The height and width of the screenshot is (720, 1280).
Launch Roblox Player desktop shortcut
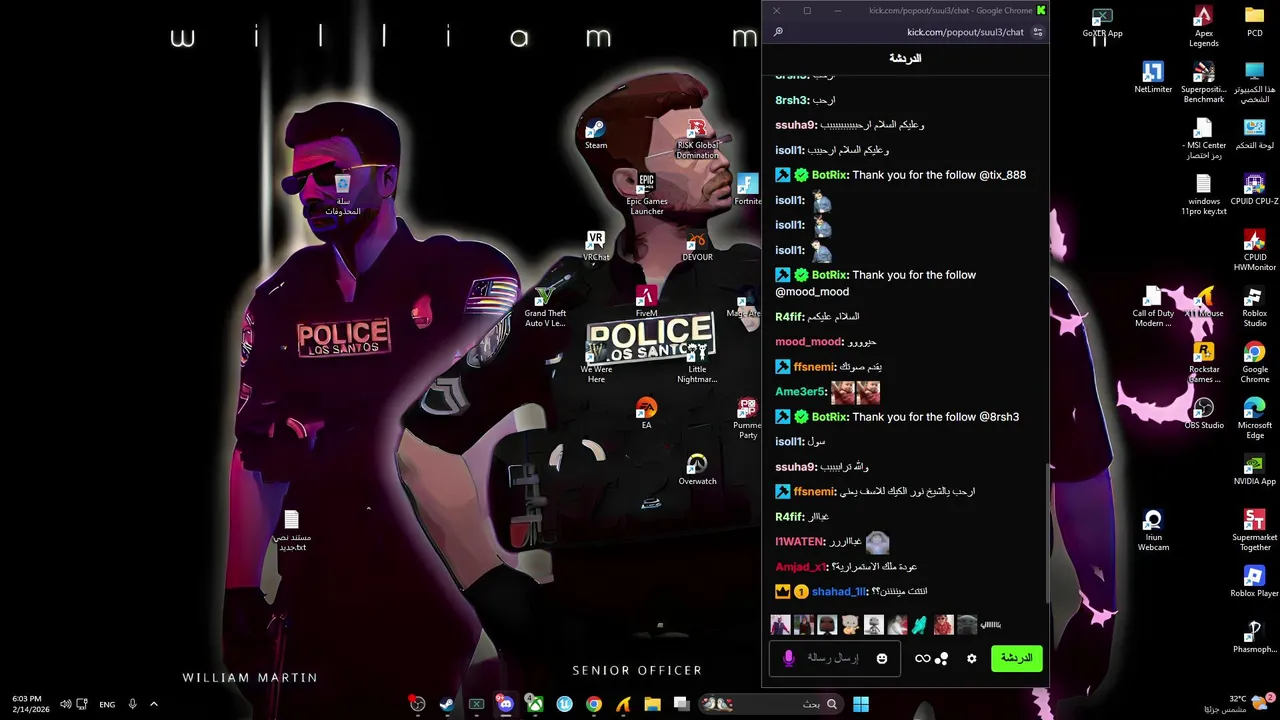tap(1254, 582)
